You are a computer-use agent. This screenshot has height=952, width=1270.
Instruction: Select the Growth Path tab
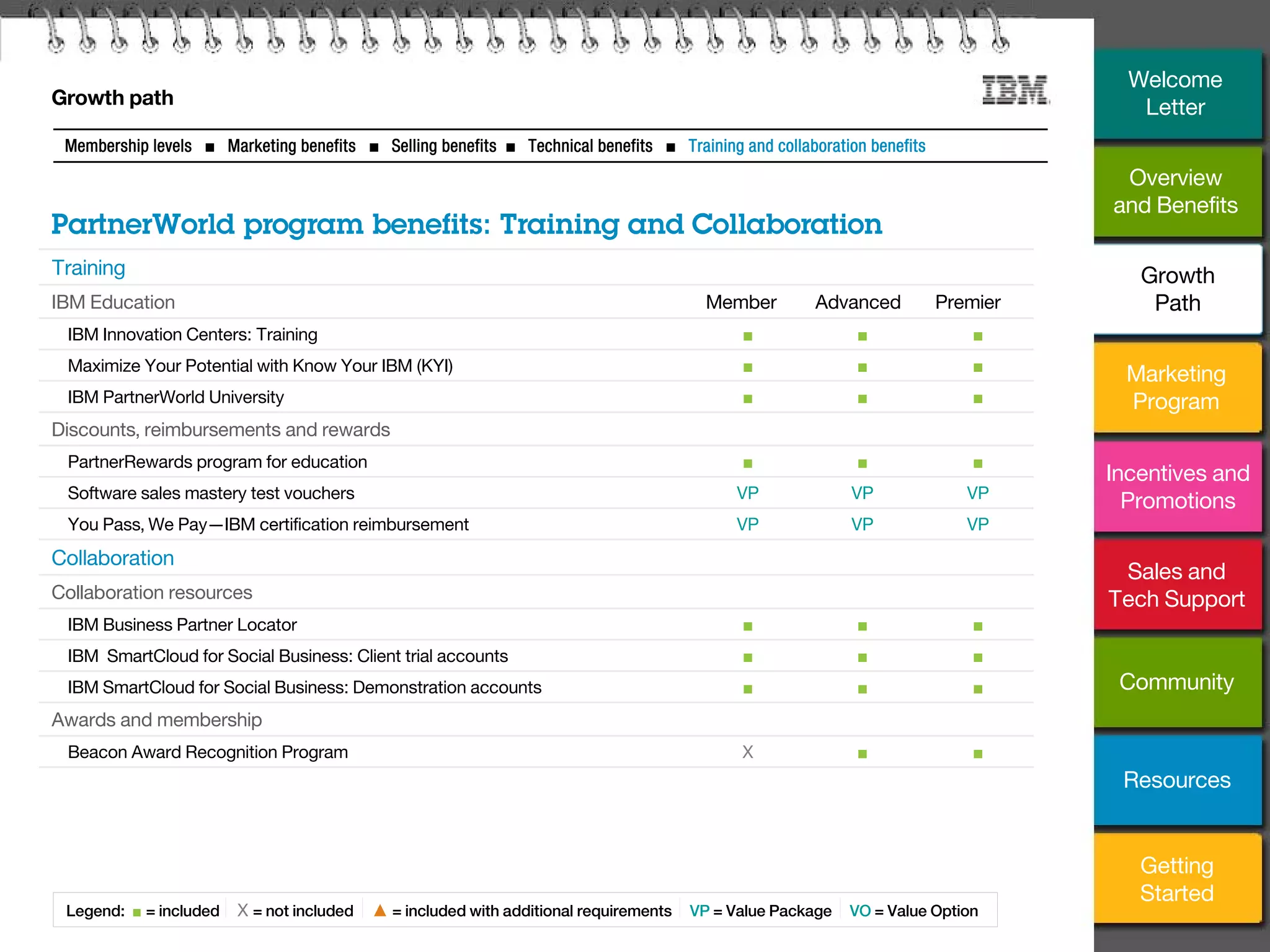[1177, 289]
